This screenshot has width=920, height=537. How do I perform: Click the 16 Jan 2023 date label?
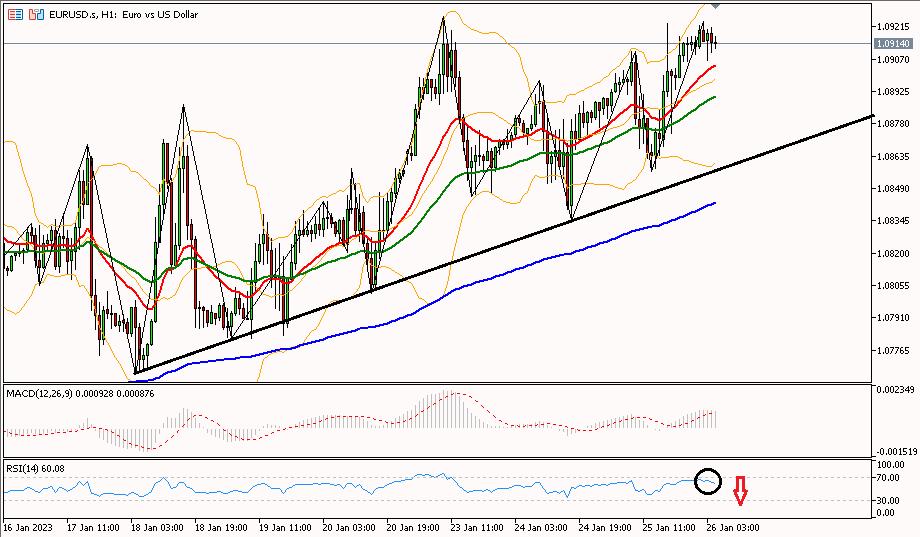coord(27,526)
